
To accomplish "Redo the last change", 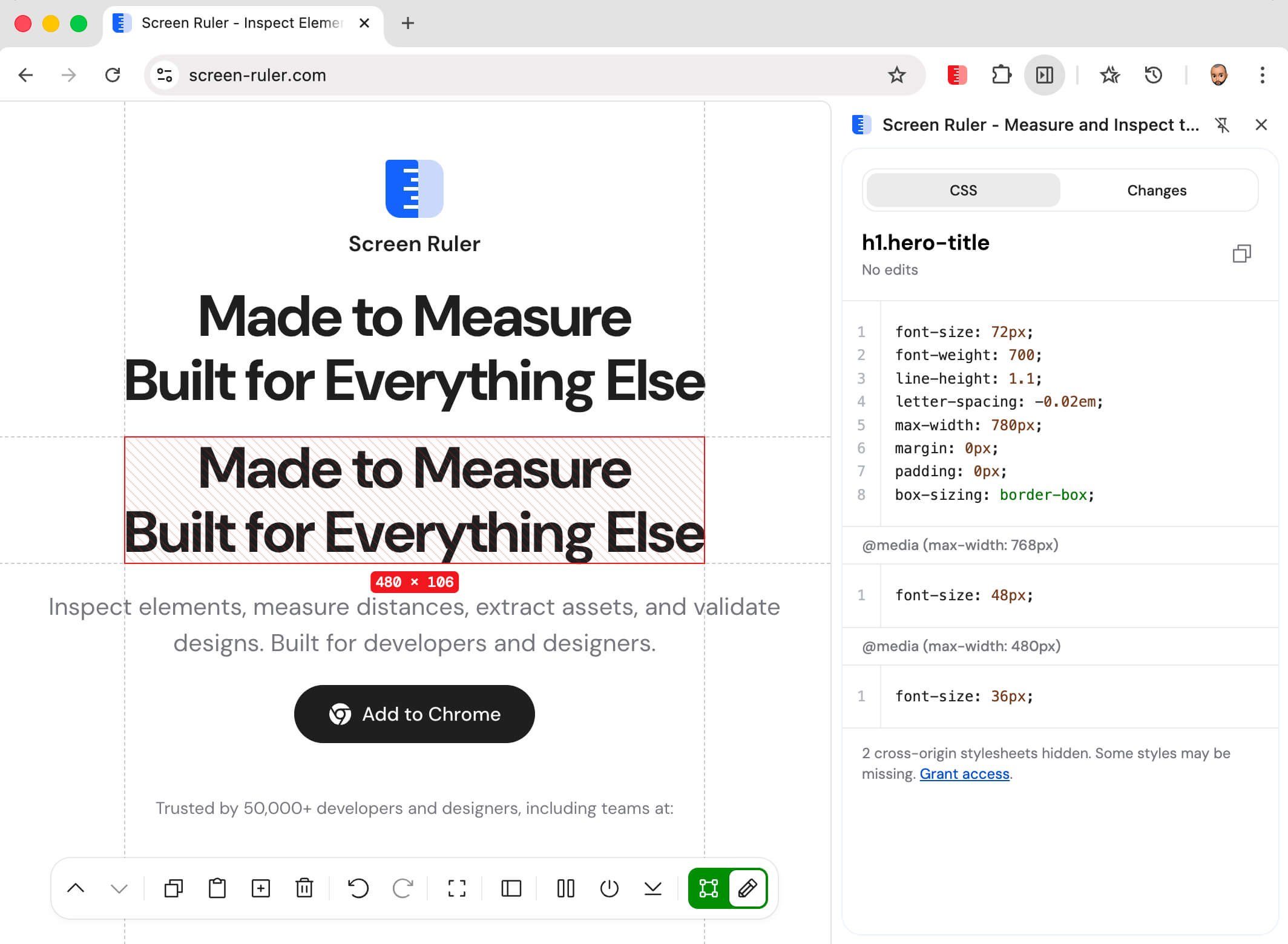I will (402, 888).
